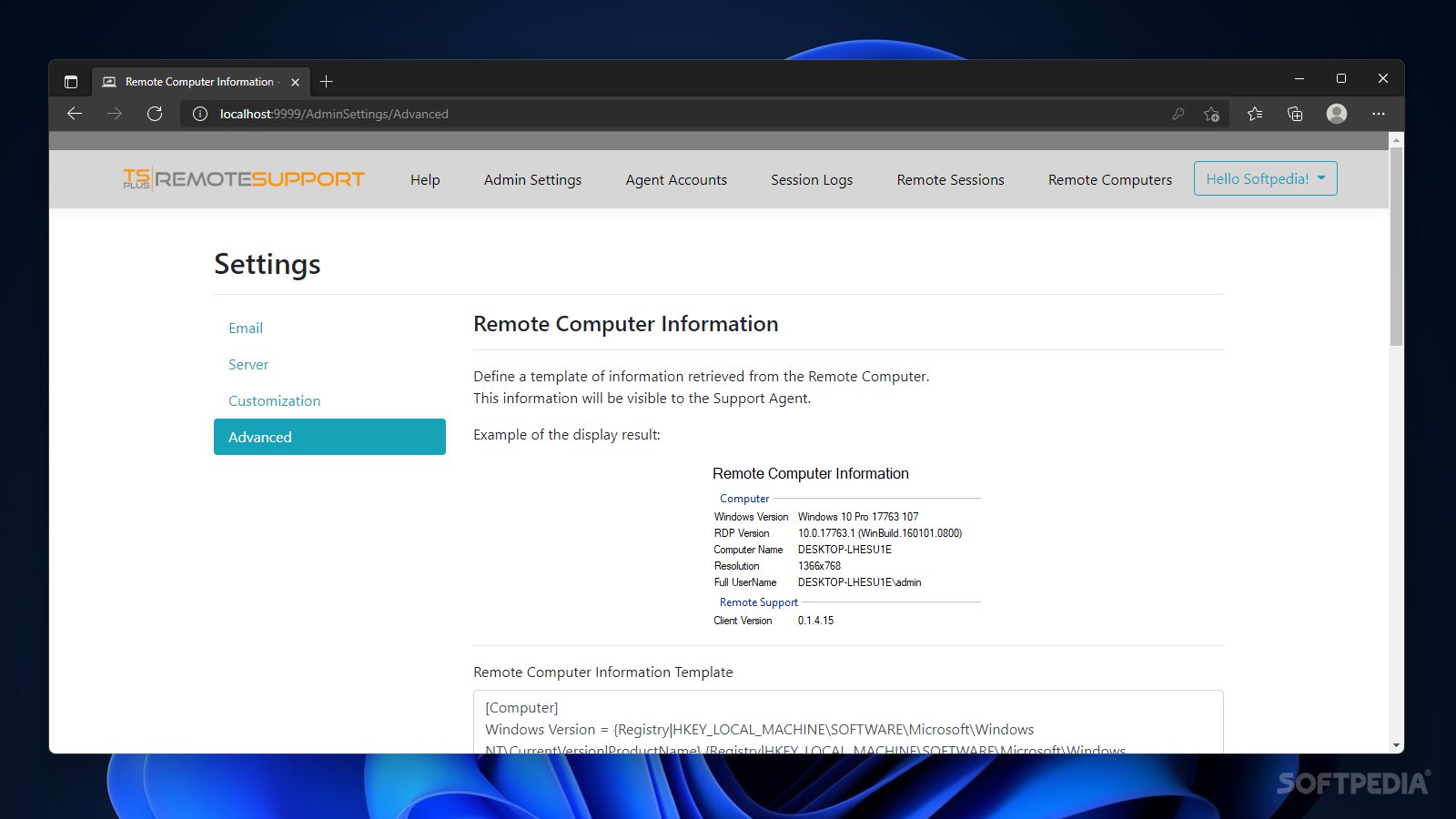This screenshot has width=1456, height=819.
Task: Open the tab actions menu icon
Action: click(71, 82)
